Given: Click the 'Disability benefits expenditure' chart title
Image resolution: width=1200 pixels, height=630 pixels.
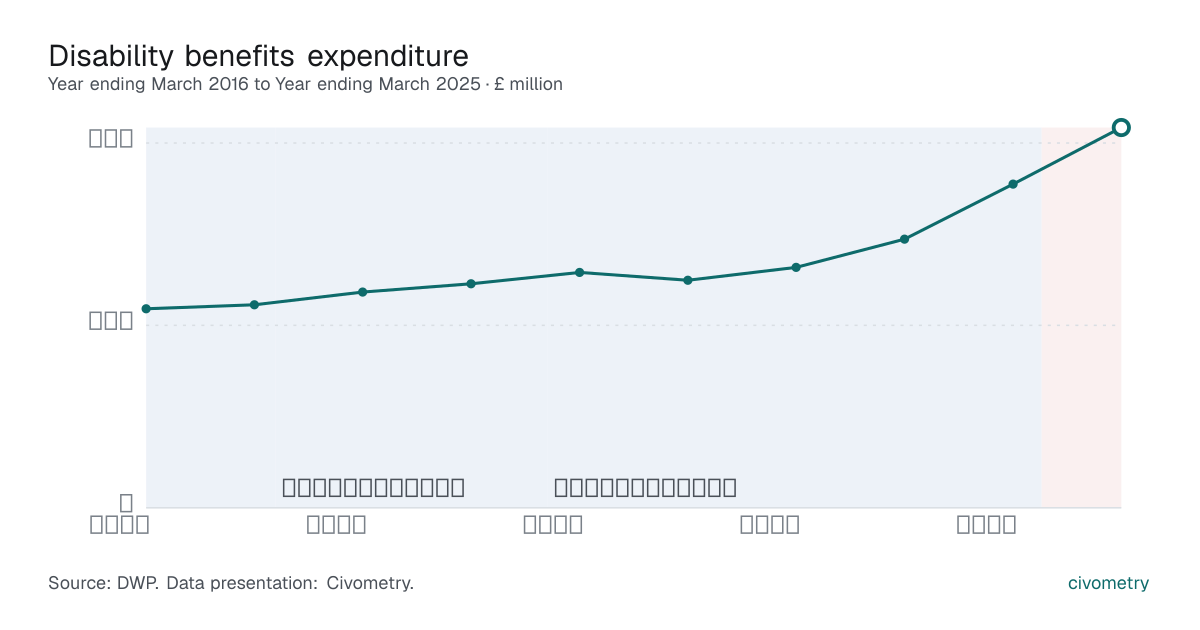Looking at the screenshot, I should pos(258,55).
